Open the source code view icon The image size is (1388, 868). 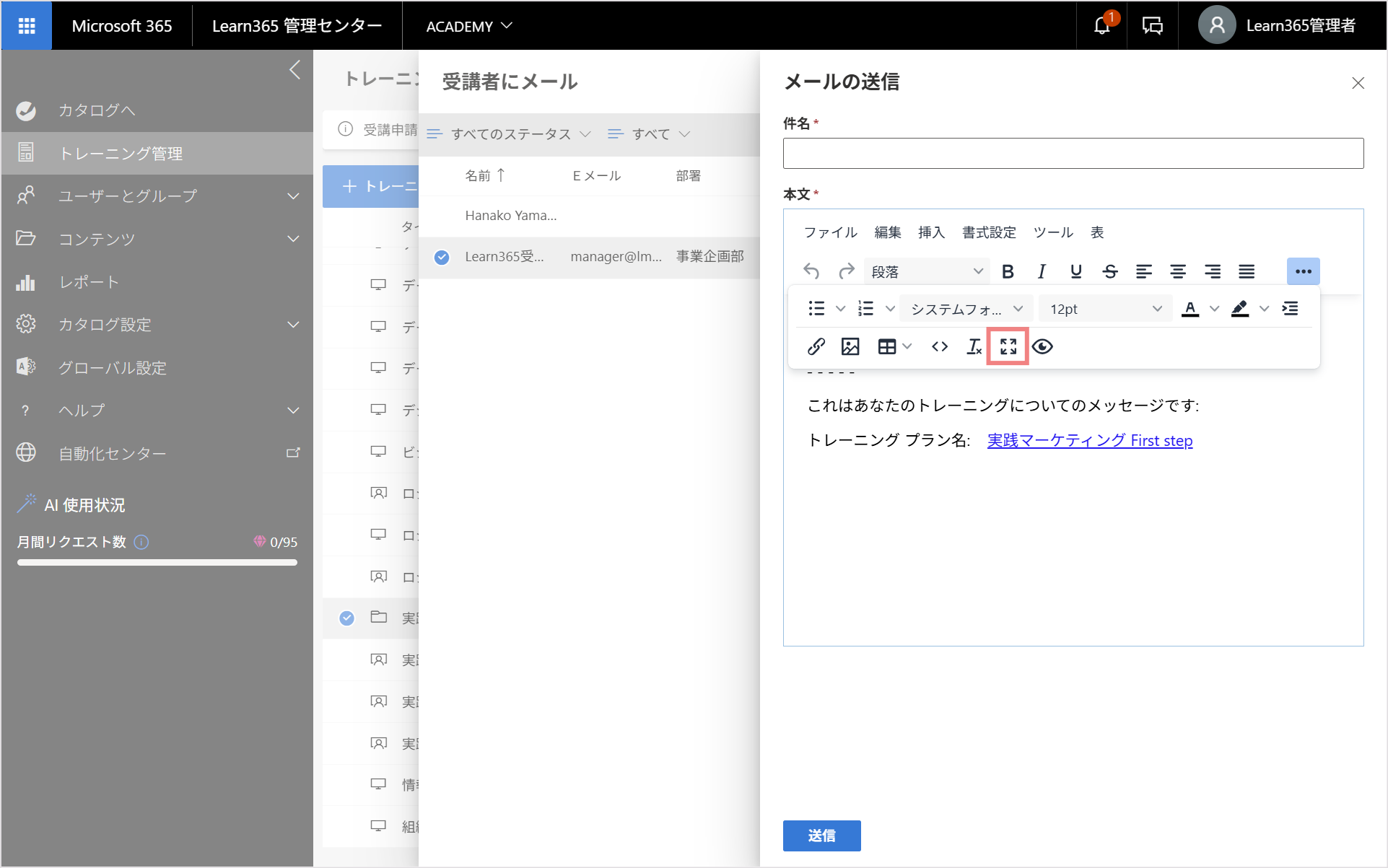click(x=939, y=346)
